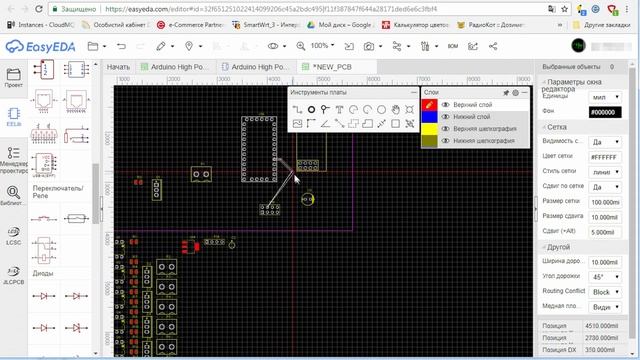The image size is (640, 360).
Task: Switch to the Начать tab
Action: tap(118, 67)
